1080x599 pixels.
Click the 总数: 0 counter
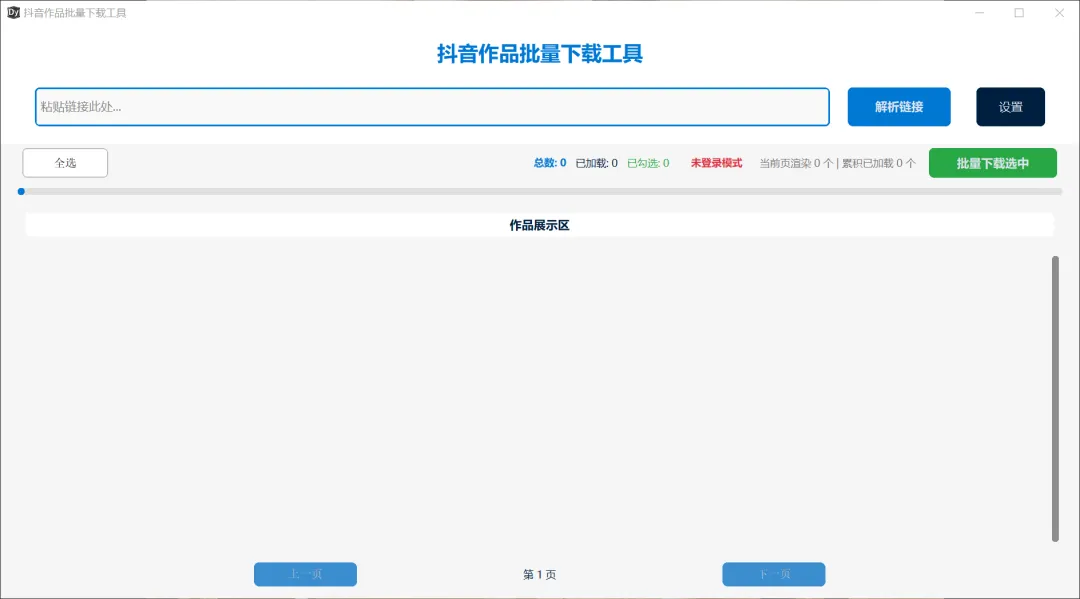[x=550, y=163]
